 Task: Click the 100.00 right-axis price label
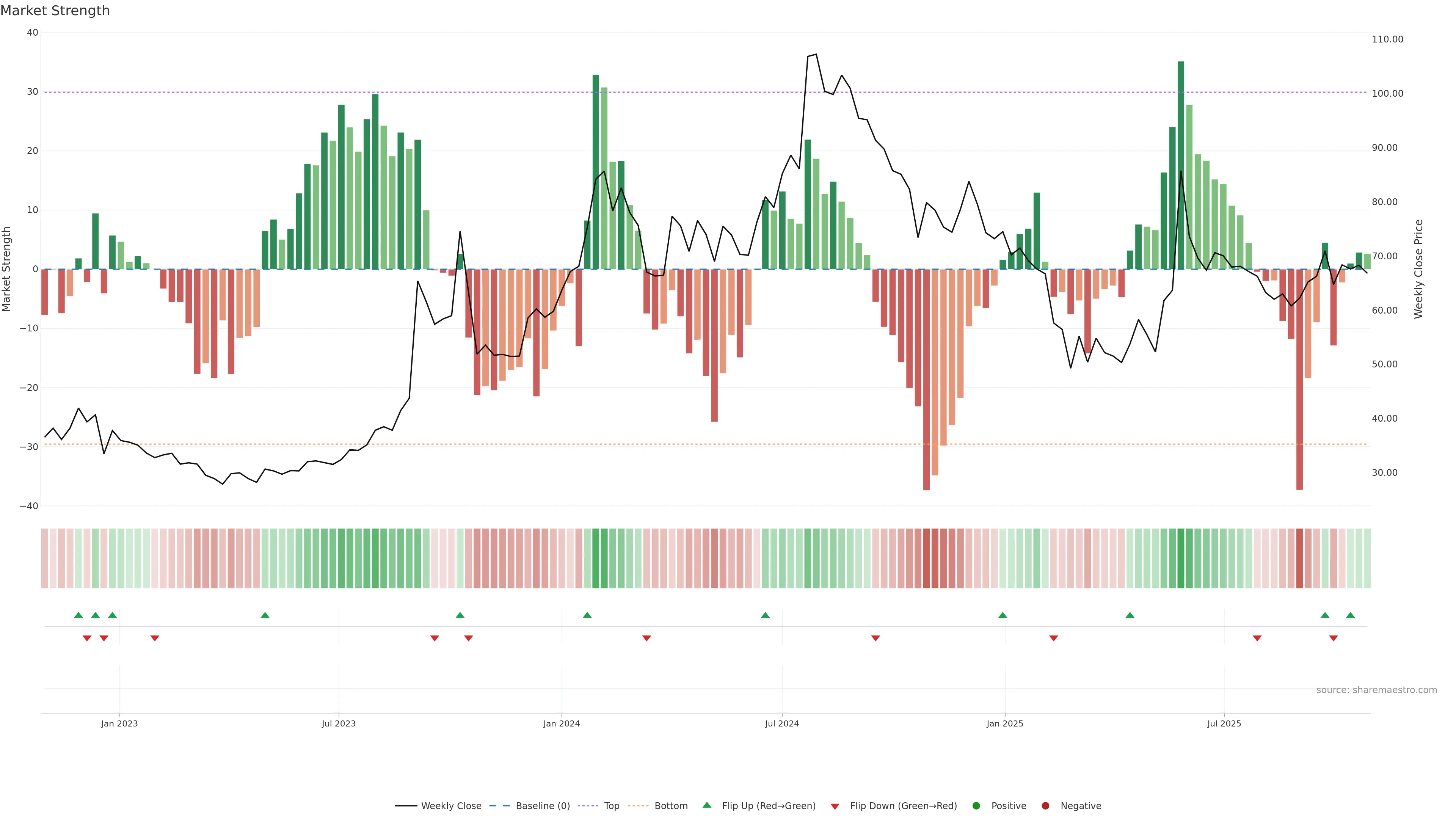coord(1387,94)
